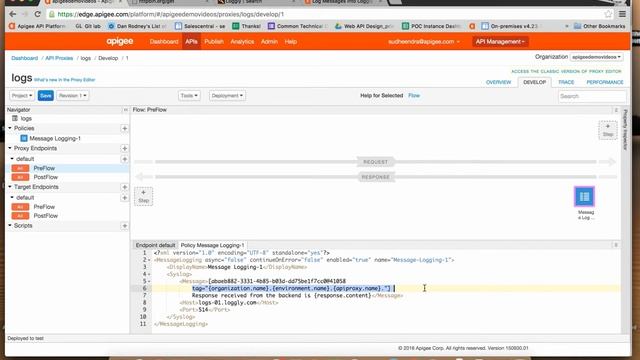Add a step to the response flow
This screenshot has height=360, width=640.
click(143, 196)
